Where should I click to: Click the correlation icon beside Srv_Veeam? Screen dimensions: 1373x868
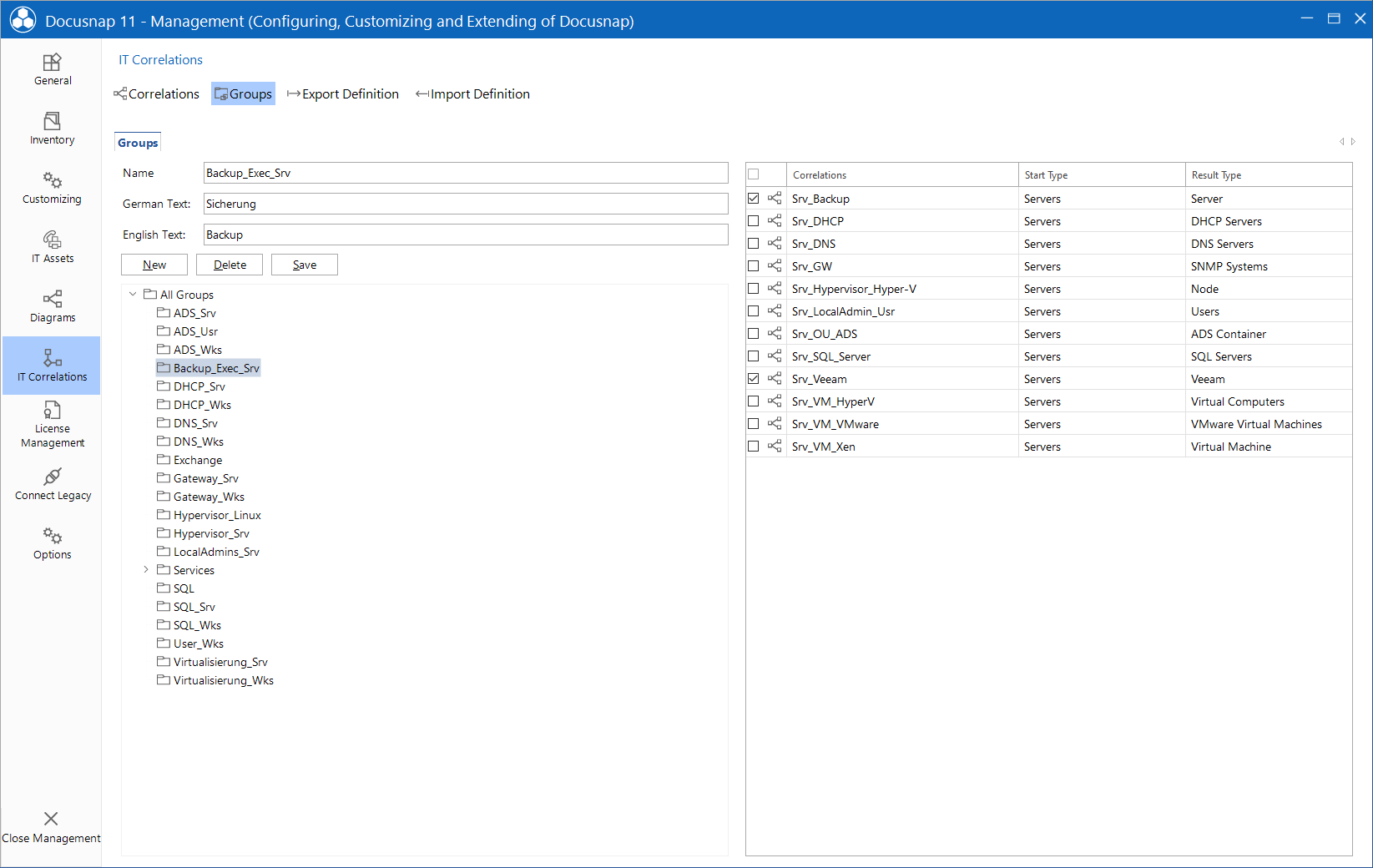click(x=774, y=378)
